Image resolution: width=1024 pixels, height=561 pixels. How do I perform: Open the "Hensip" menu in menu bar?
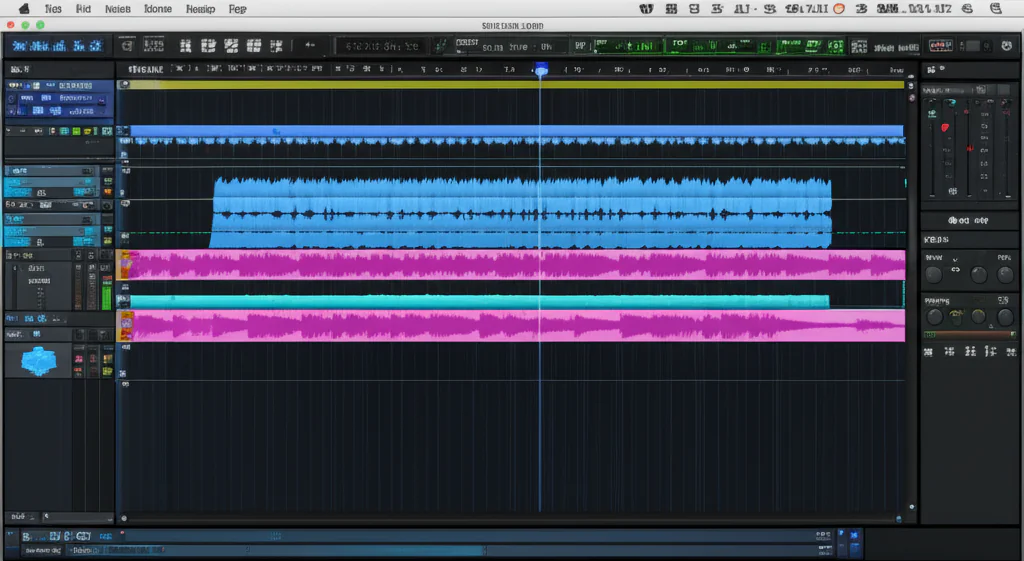[200, 8]
